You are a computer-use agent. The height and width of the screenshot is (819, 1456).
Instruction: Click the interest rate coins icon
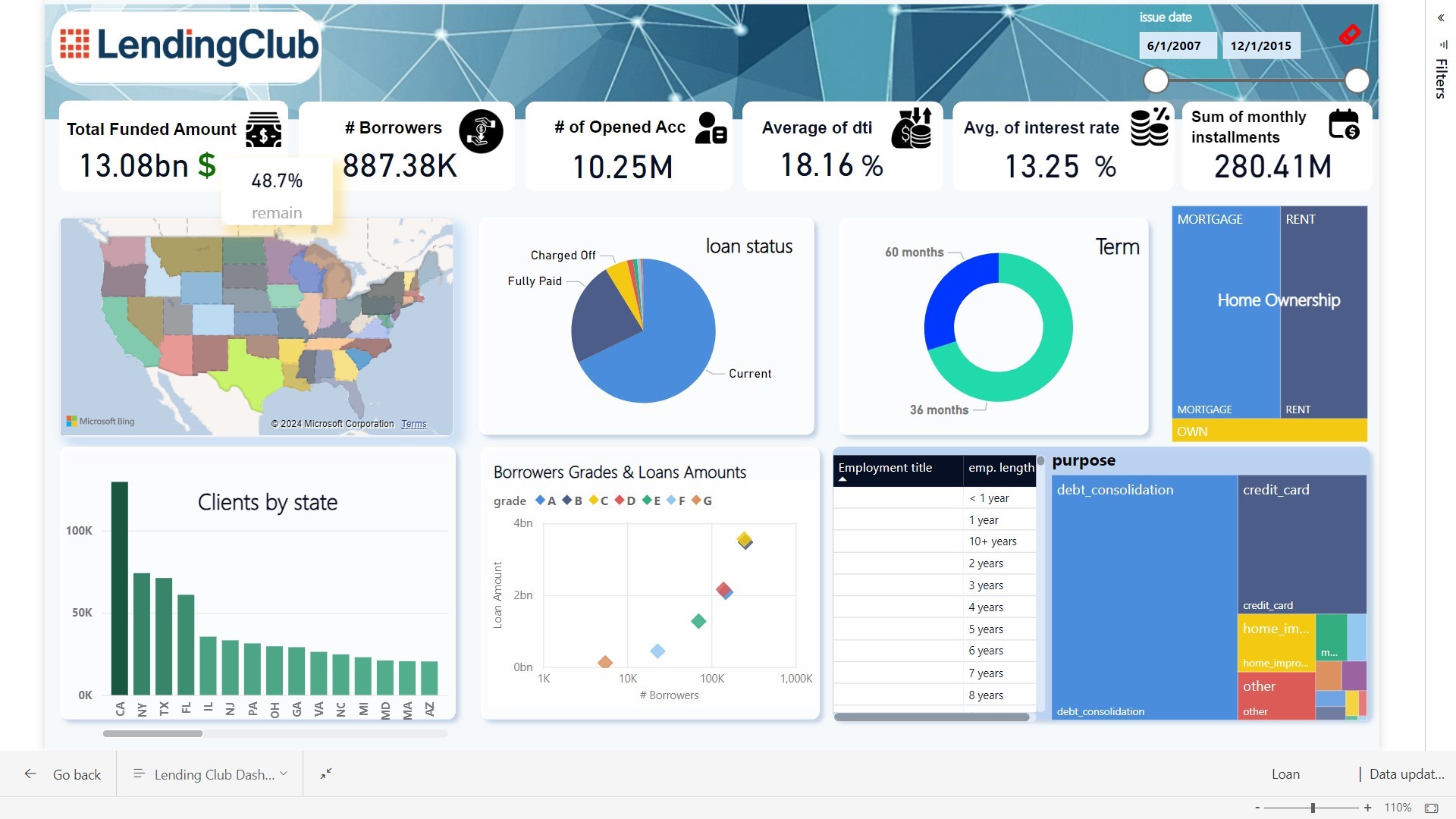(x=1150, y=127)
